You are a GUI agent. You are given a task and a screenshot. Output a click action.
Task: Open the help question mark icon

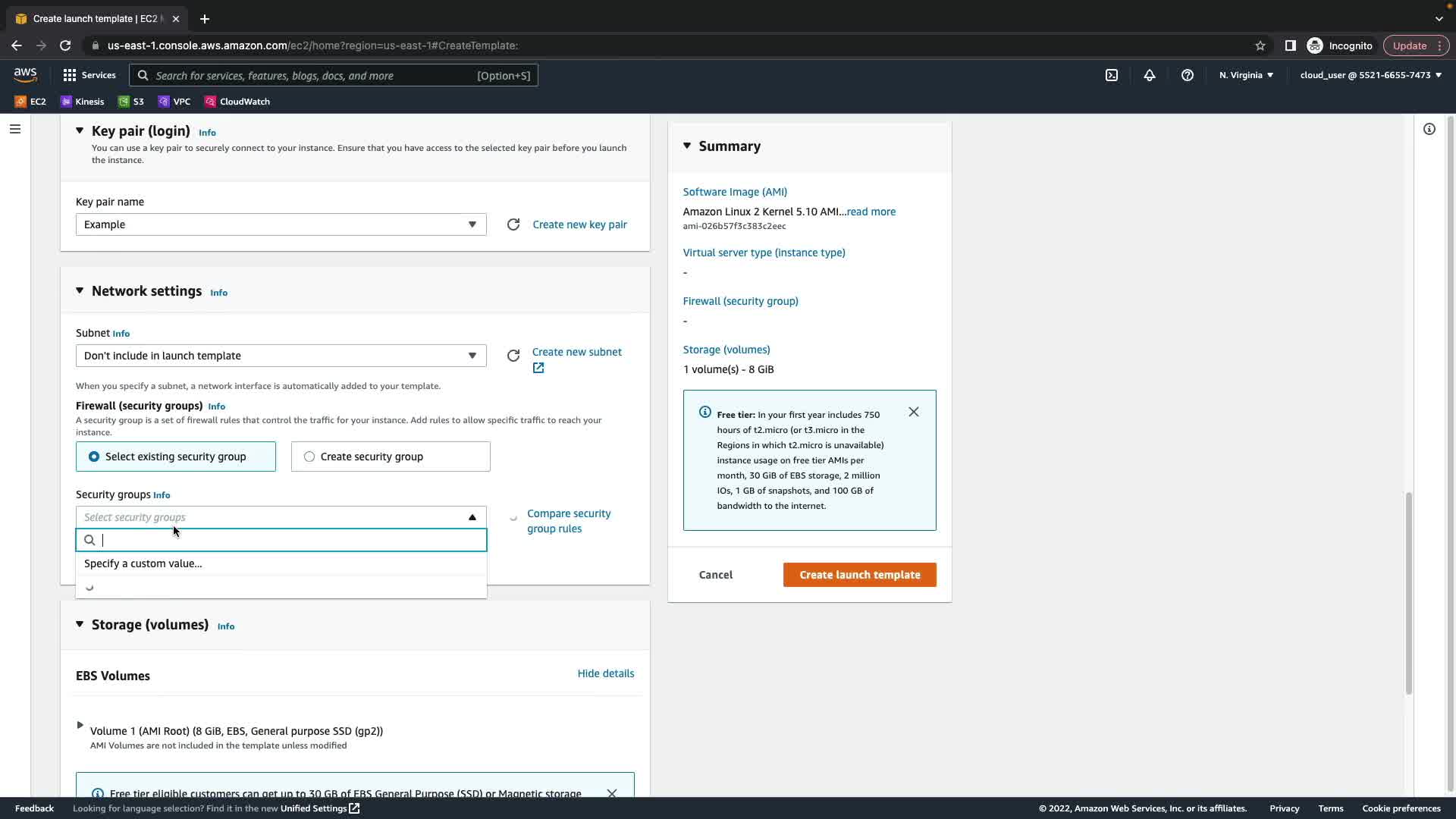click(1188, 75)
